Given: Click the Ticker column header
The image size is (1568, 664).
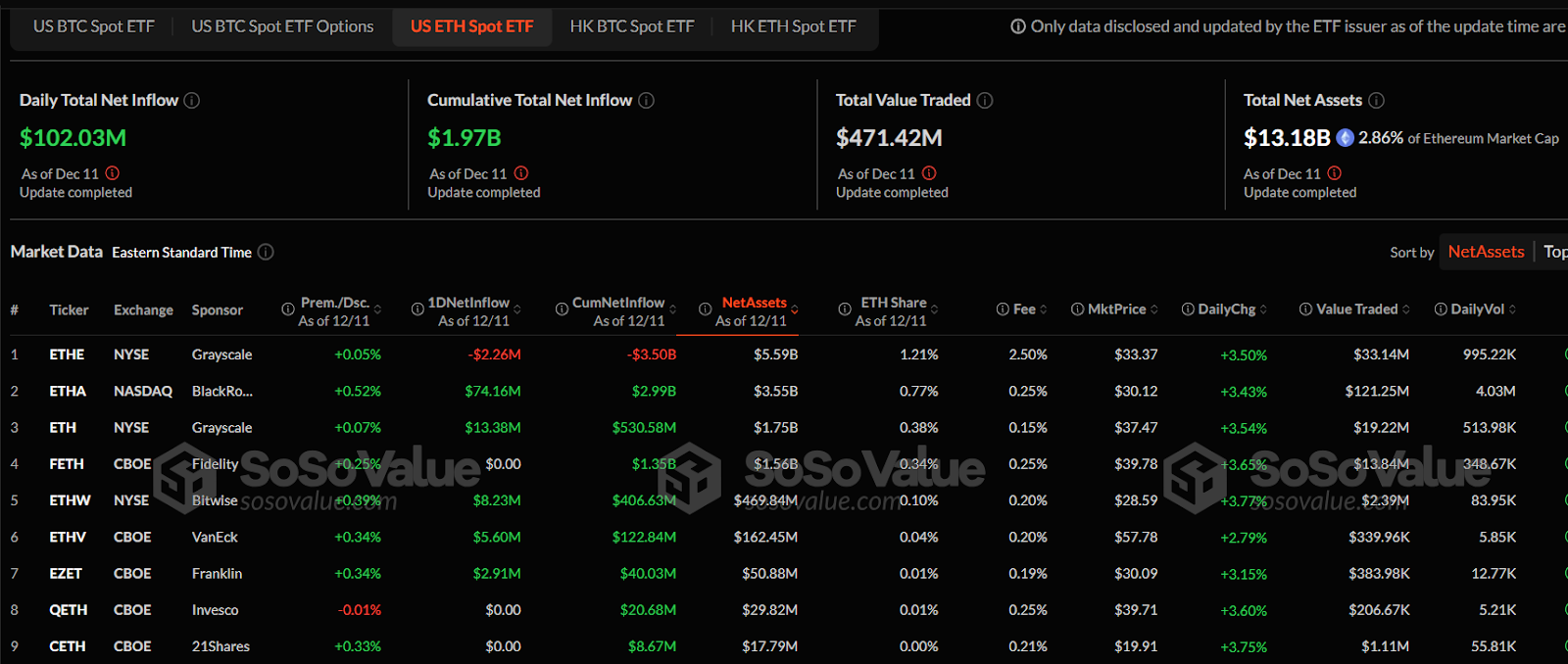Looking at the screenshot, I should [69, 309].
